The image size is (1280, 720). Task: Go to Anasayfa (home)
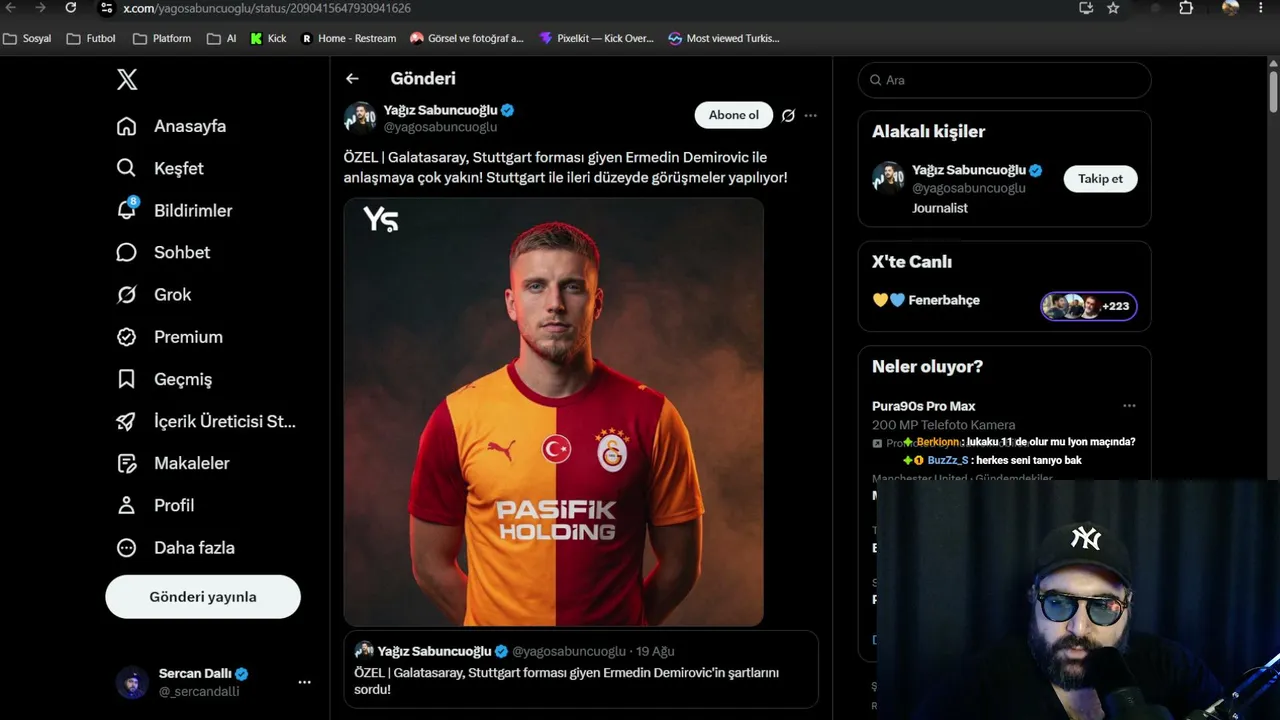coord(171,126)
